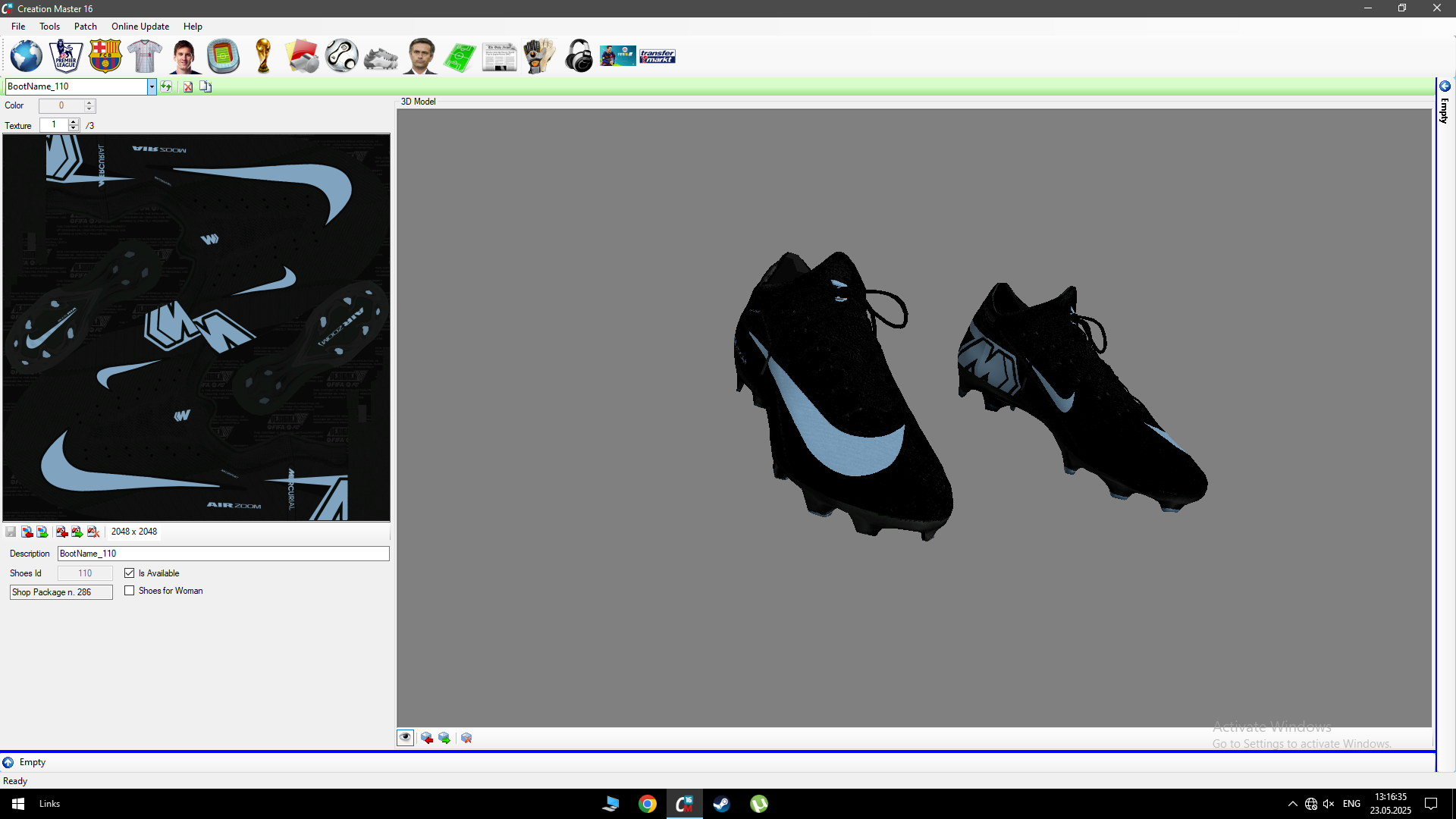Open the kits shirt editor

point(145,56)
